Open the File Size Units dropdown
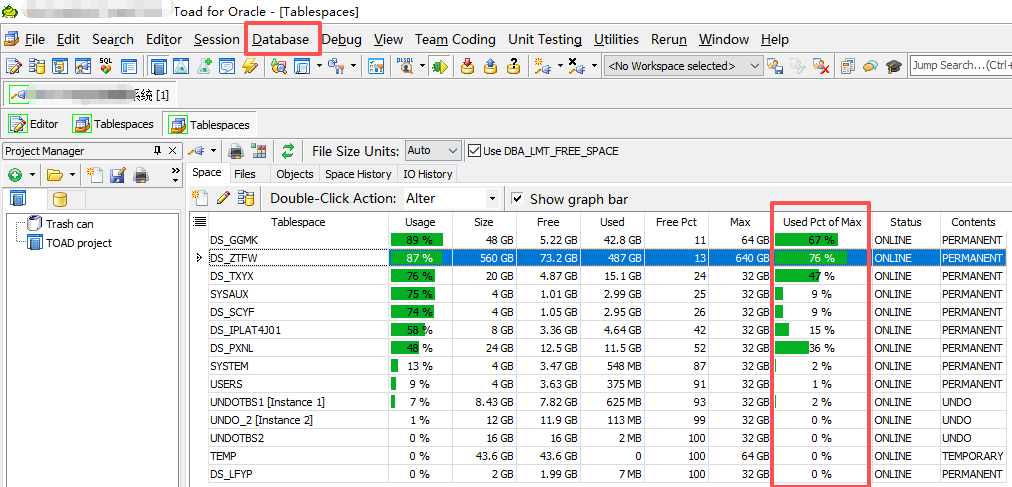The height and width of the screenshot is (487, 1012). 433,150
